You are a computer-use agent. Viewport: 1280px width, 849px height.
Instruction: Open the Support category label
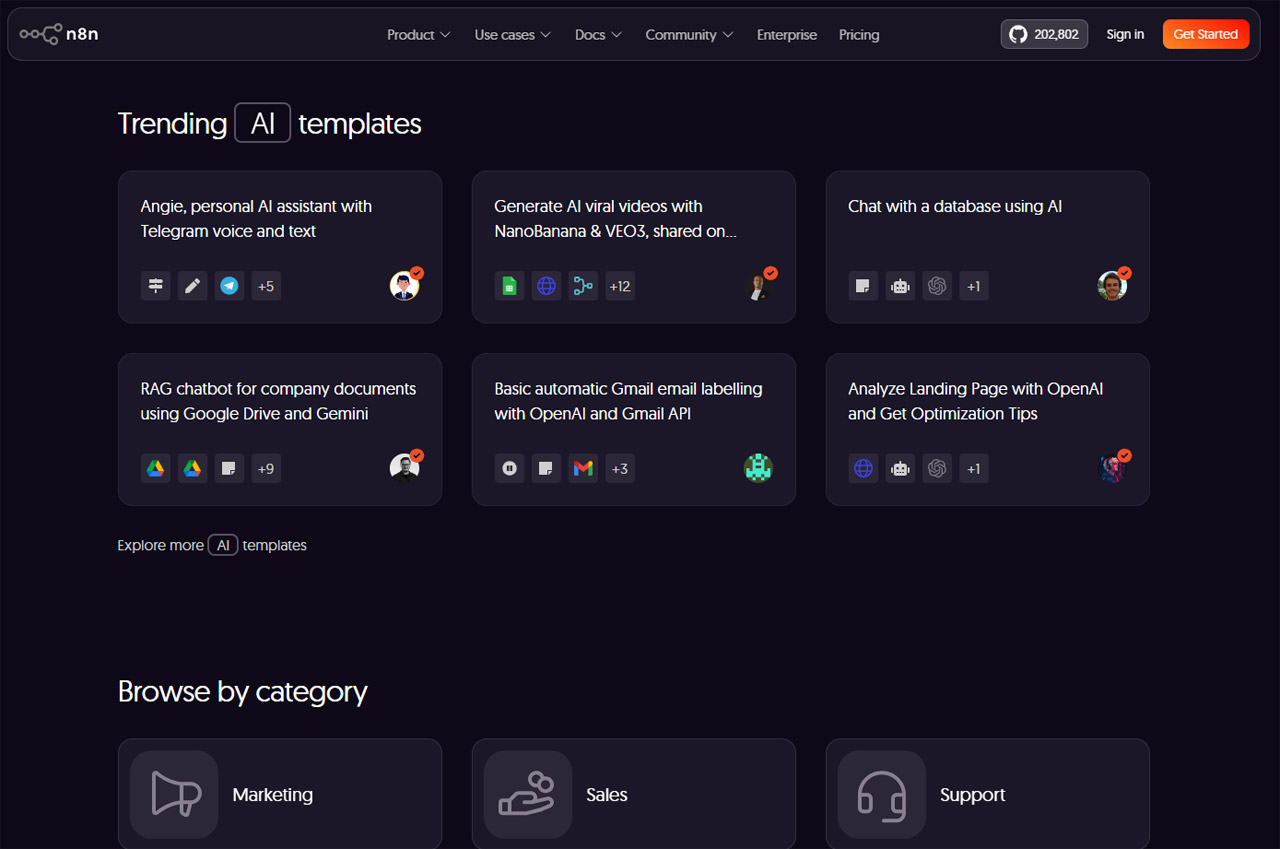(973, 795)
